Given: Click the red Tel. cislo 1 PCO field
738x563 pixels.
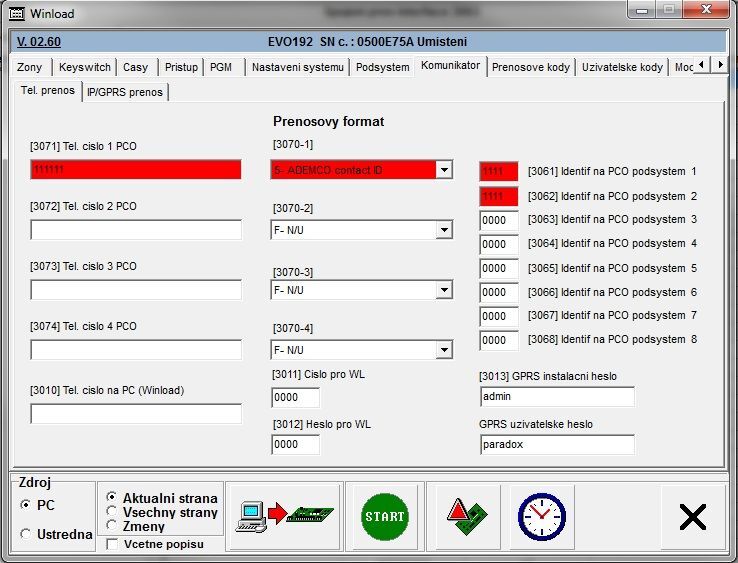Looking at the screenshot, I should (136, 170).
